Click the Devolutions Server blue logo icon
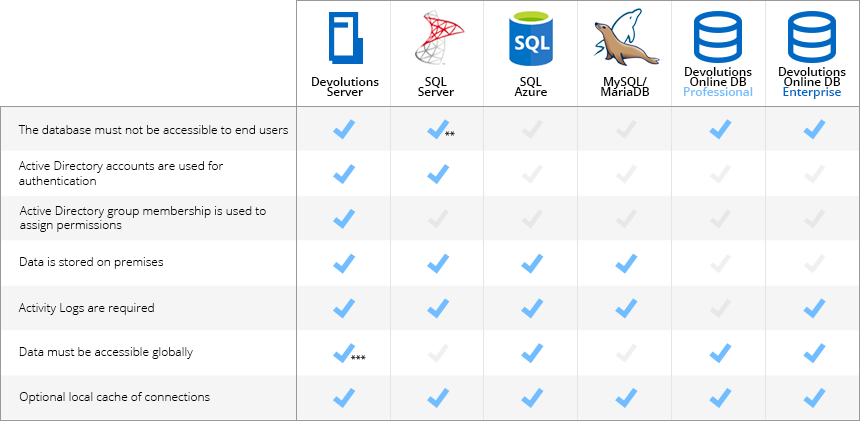 (346, 38)
